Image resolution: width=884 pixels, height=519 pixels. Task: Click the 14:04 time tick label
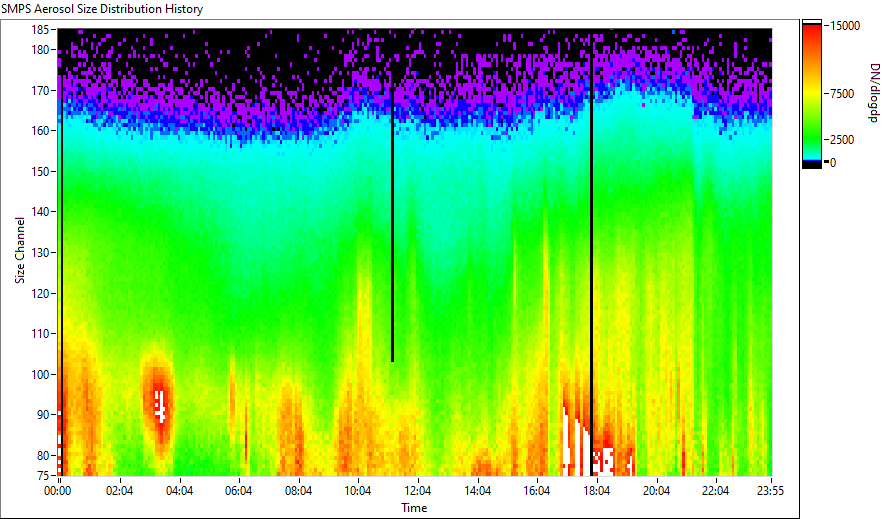477,491
